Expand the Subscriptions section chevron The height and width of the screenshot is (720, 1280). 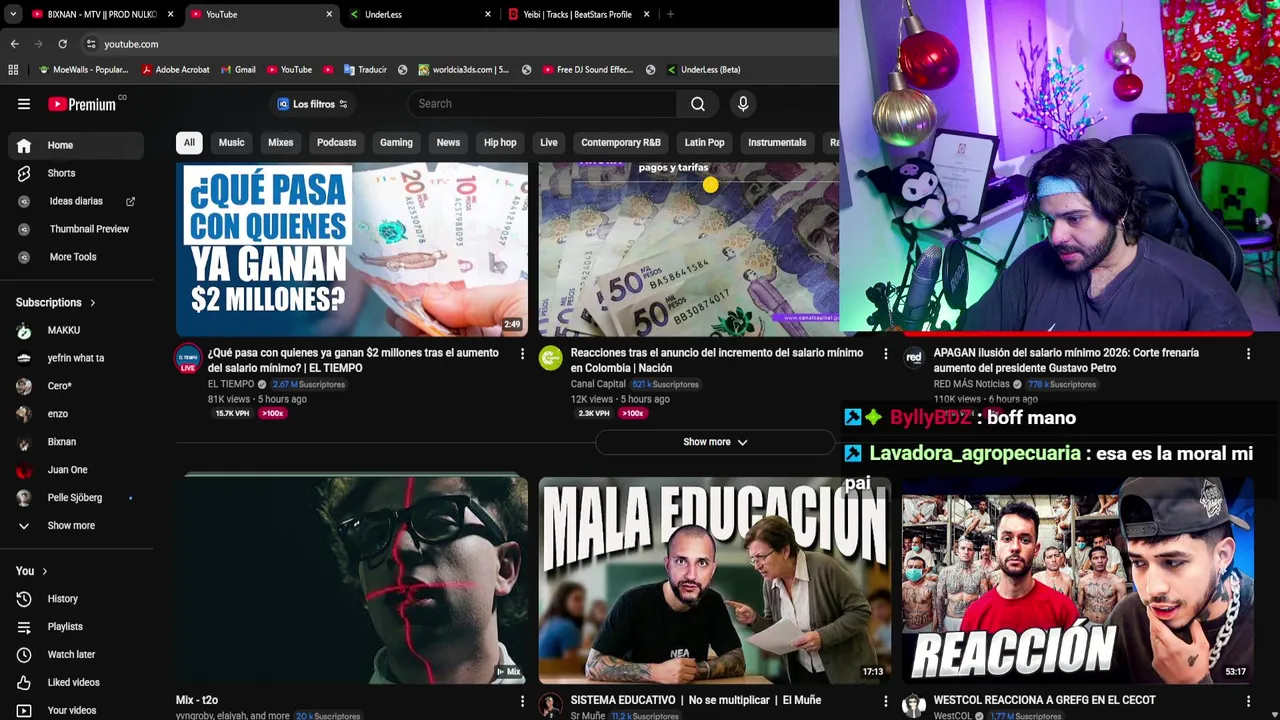(93, 303)
